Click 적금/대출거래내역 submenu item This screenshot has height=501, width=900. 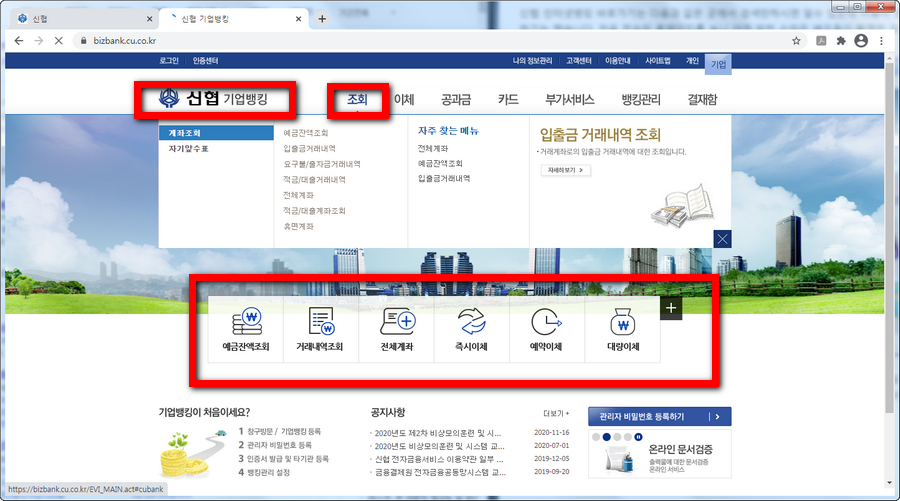(314, 180)
